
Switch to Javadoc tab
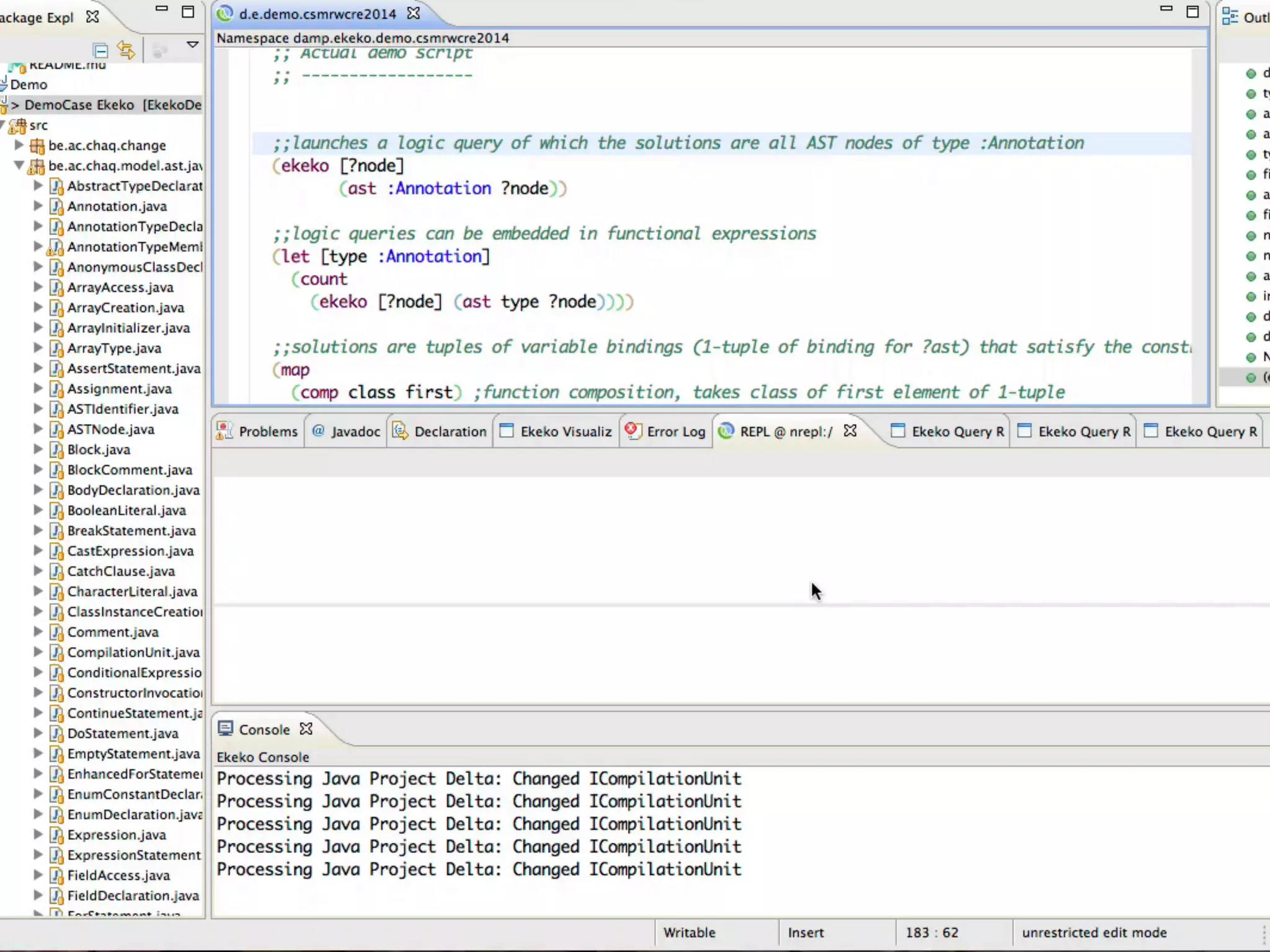pyautogui.click(x=355, y=431)
